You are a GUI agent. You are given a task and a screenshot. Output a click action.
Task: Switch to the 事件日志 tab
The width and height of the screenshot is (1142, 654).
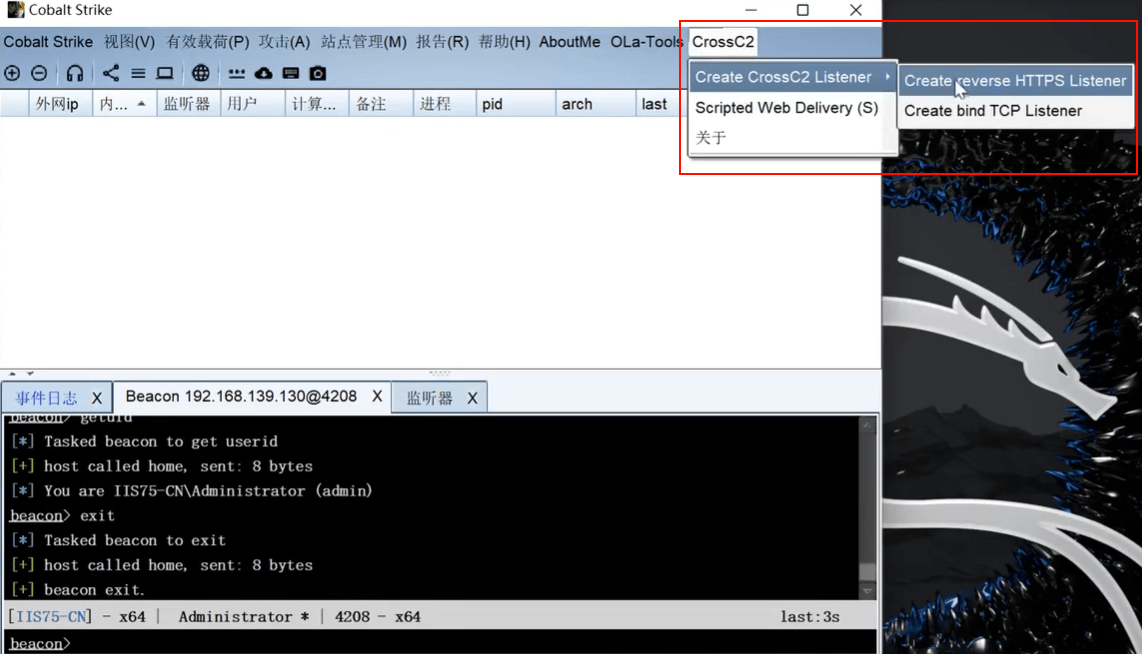(46, 398)
